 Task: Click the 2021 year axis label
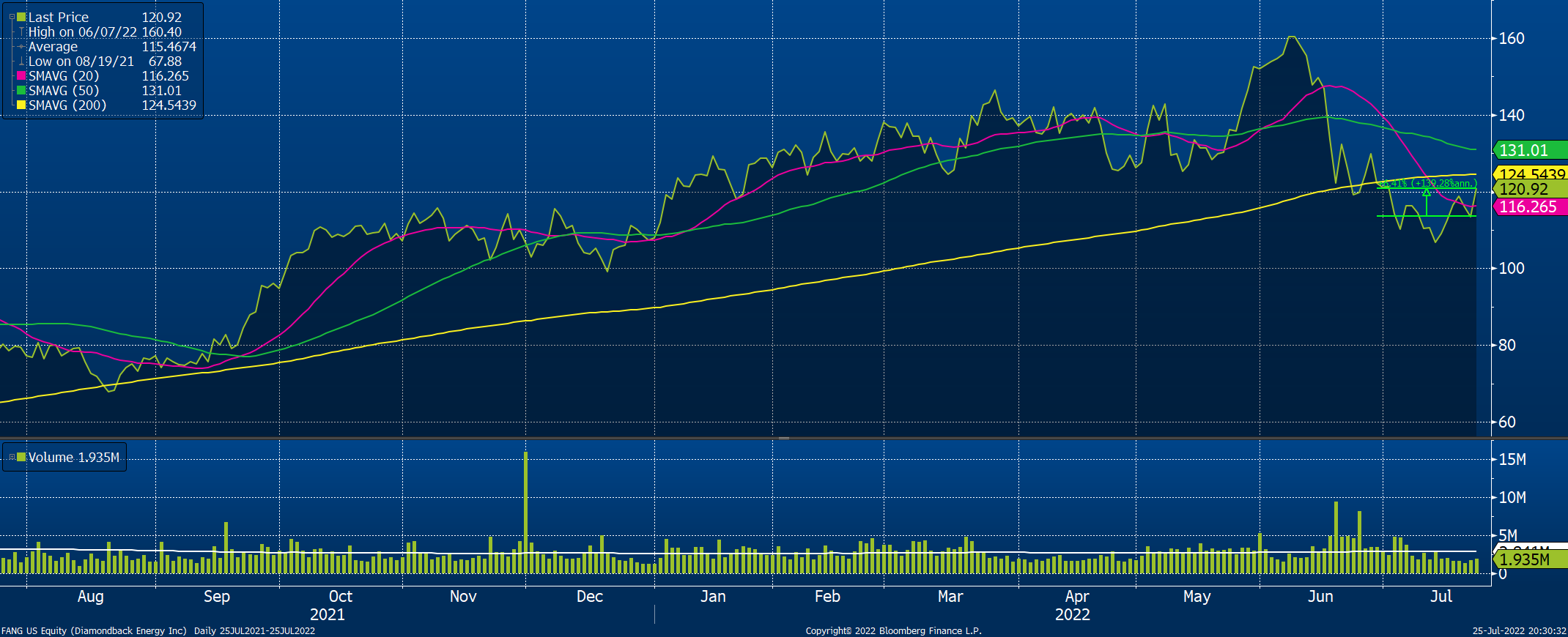328,614
